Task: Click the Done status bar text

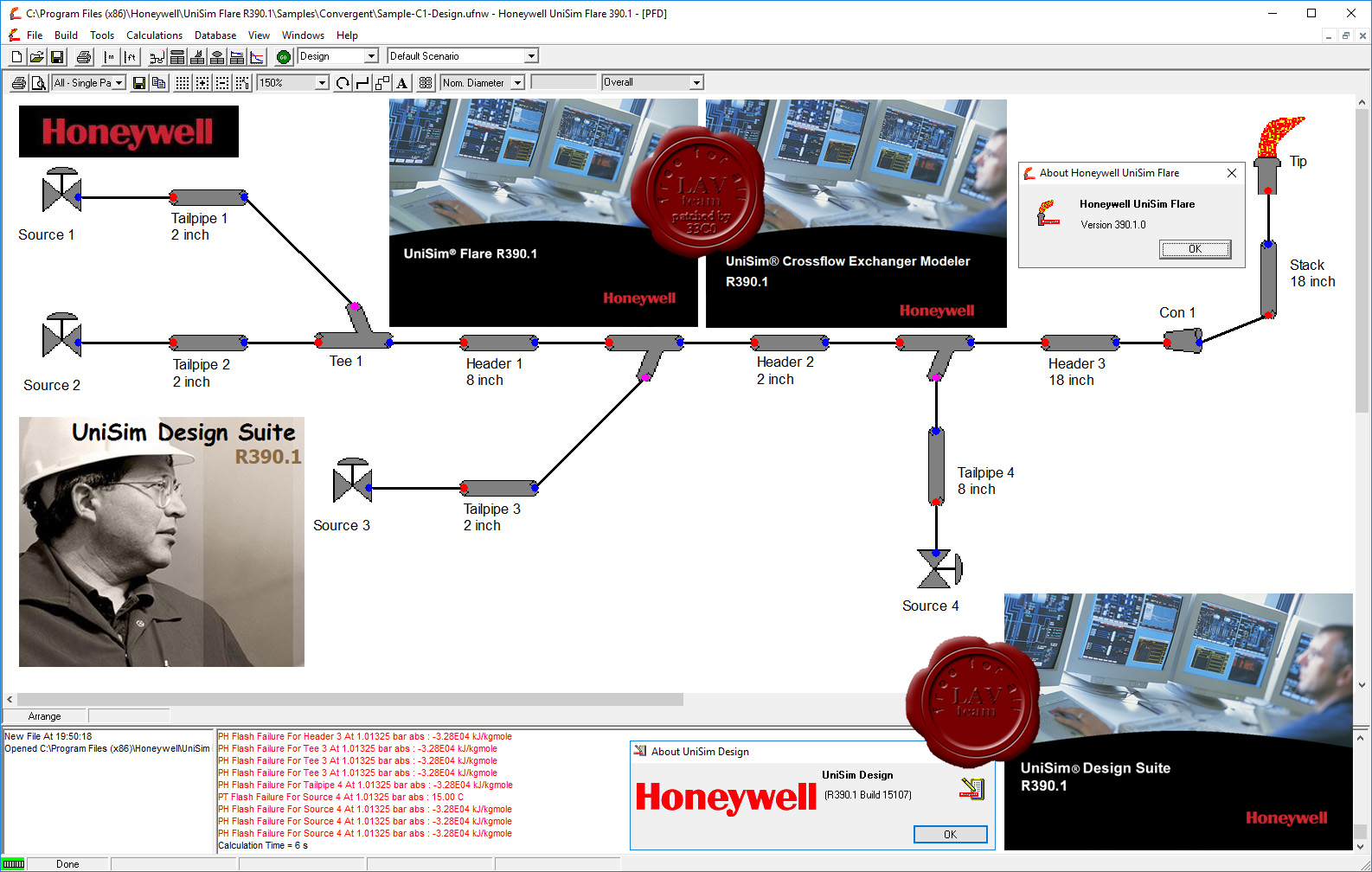Action: [x=67, y=864]
